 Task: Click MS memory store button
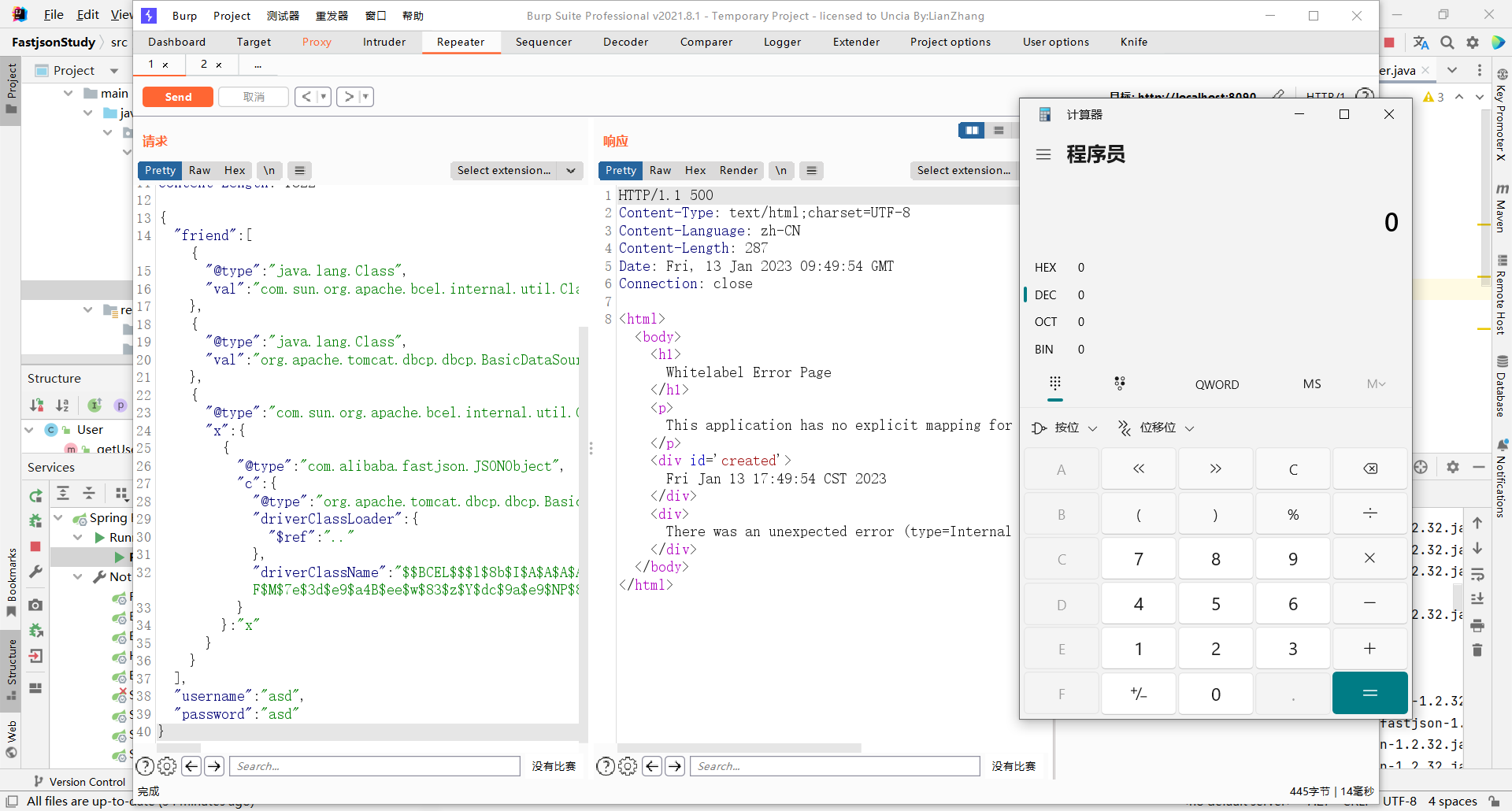coord(1312,384)
